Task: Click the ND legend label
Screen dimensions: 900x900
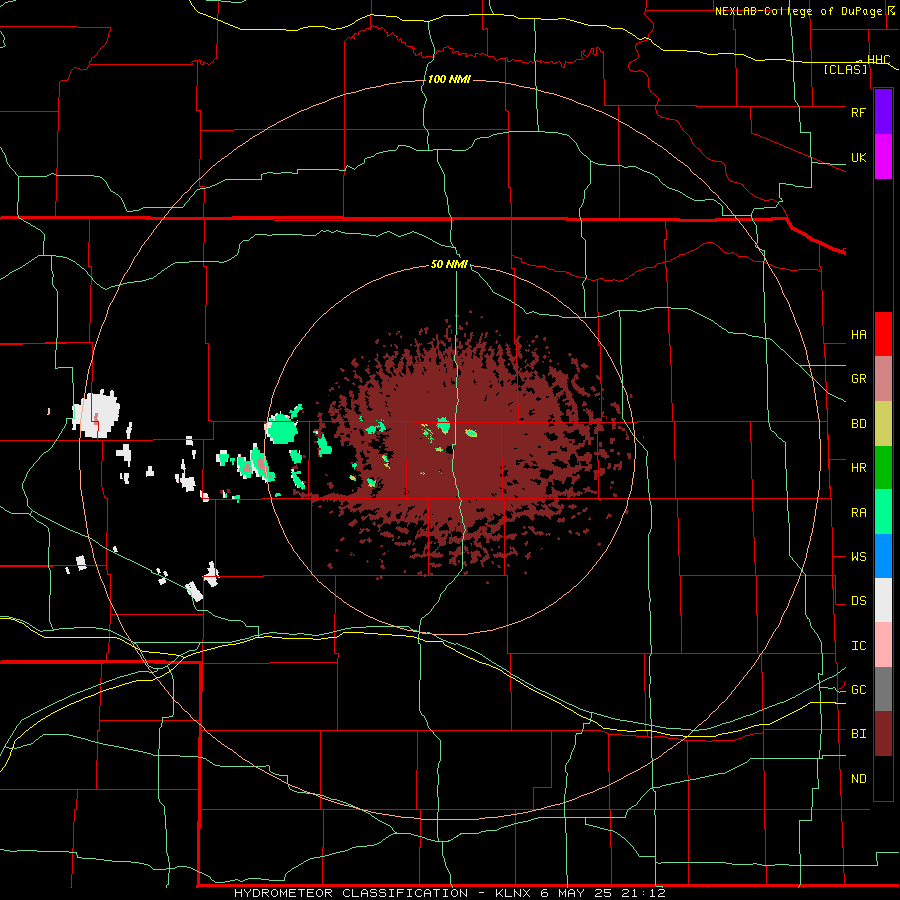Action: (x=858, y=779)
